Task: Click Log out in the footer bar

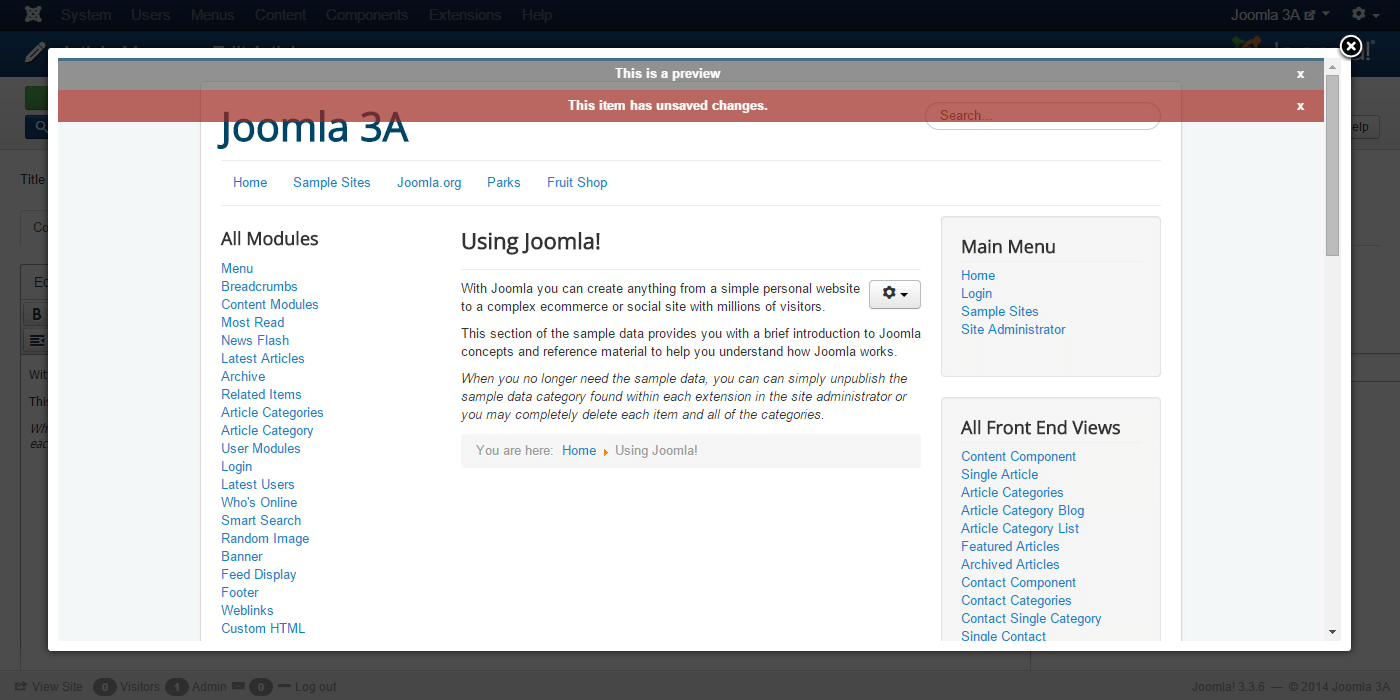Action: coord(316,687)
